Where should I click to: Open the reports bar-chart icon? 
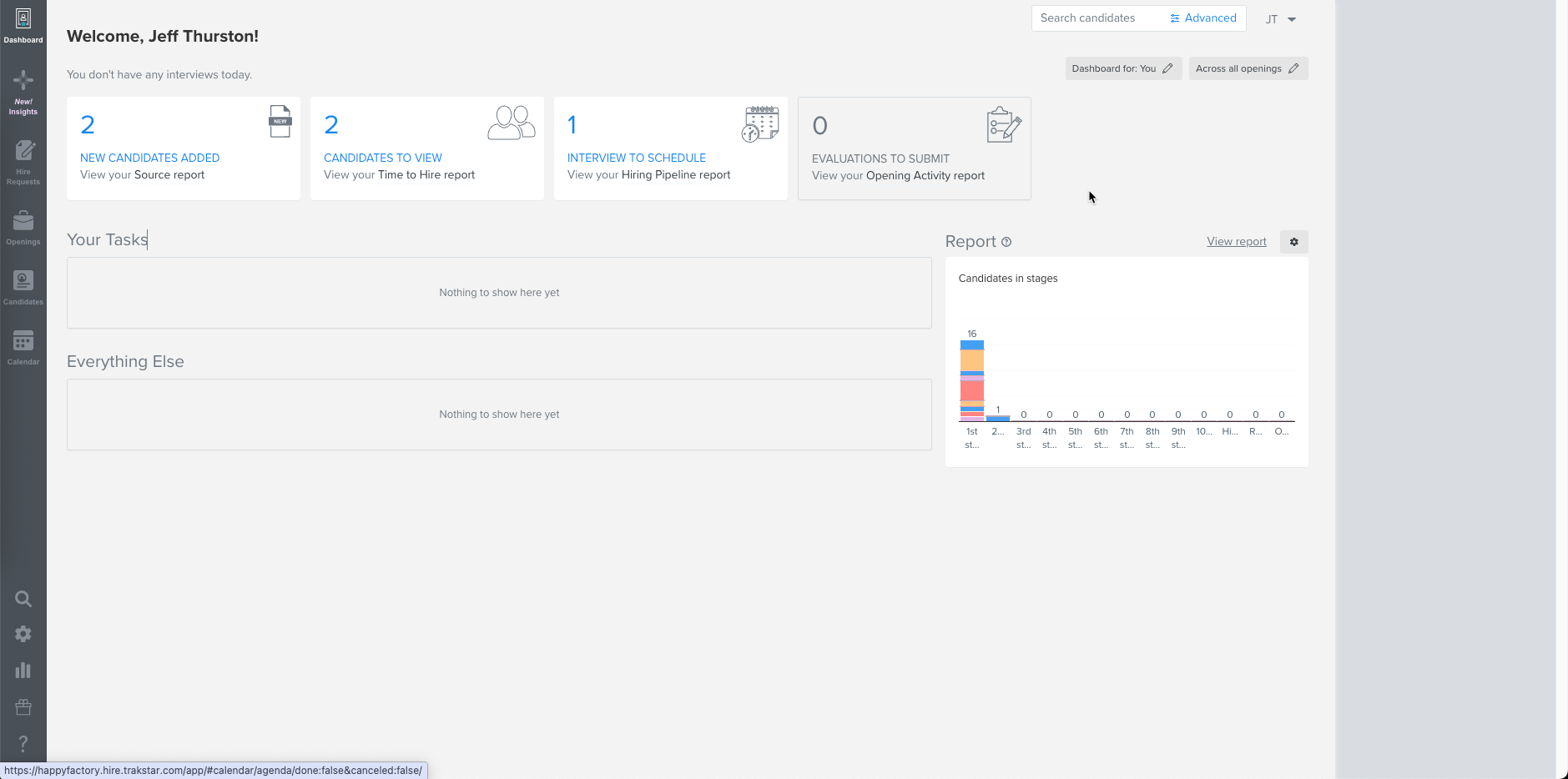[x=23, y=670]
